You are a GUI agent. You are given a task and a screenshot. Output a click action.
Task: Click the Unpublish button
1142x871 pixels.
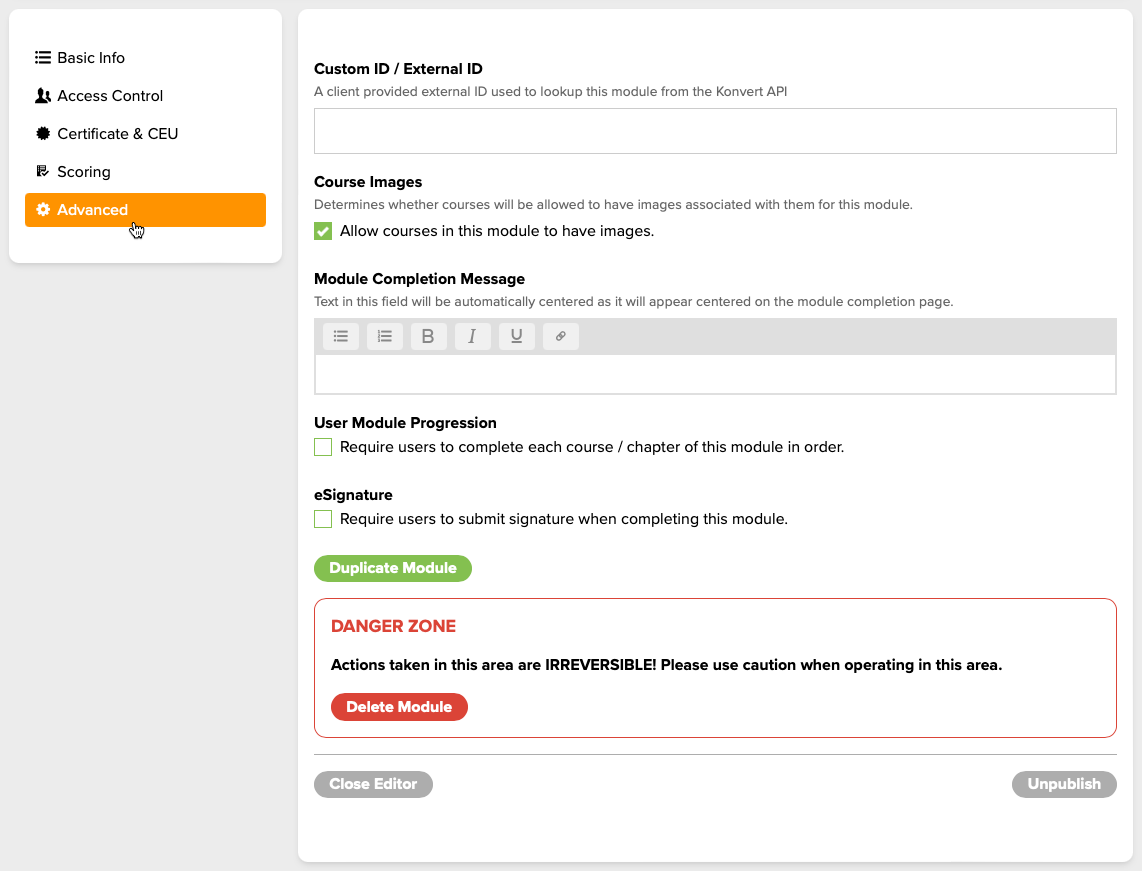[x=1064, y=784]
